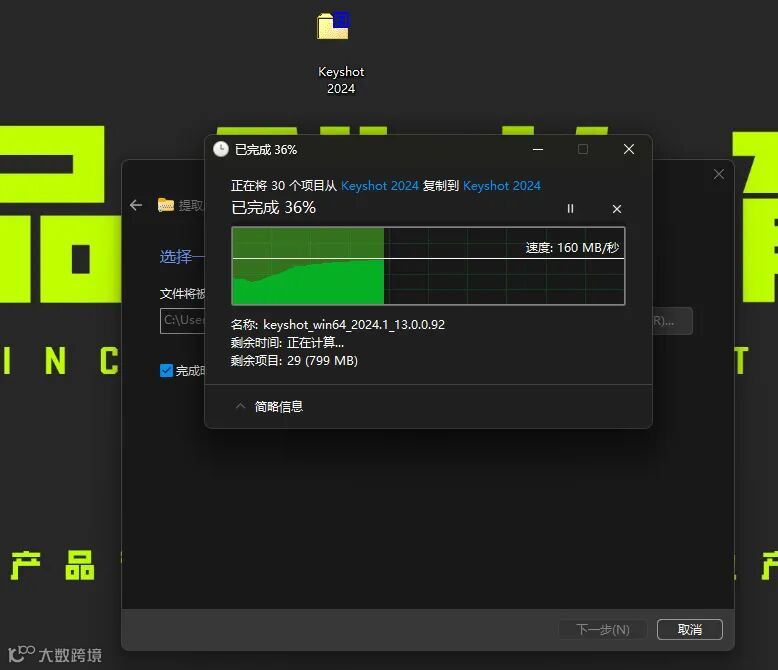
Task: Open the Keyshot 2024 desktop folder icon
Action: pyautogui.click(x=333, y=26)
